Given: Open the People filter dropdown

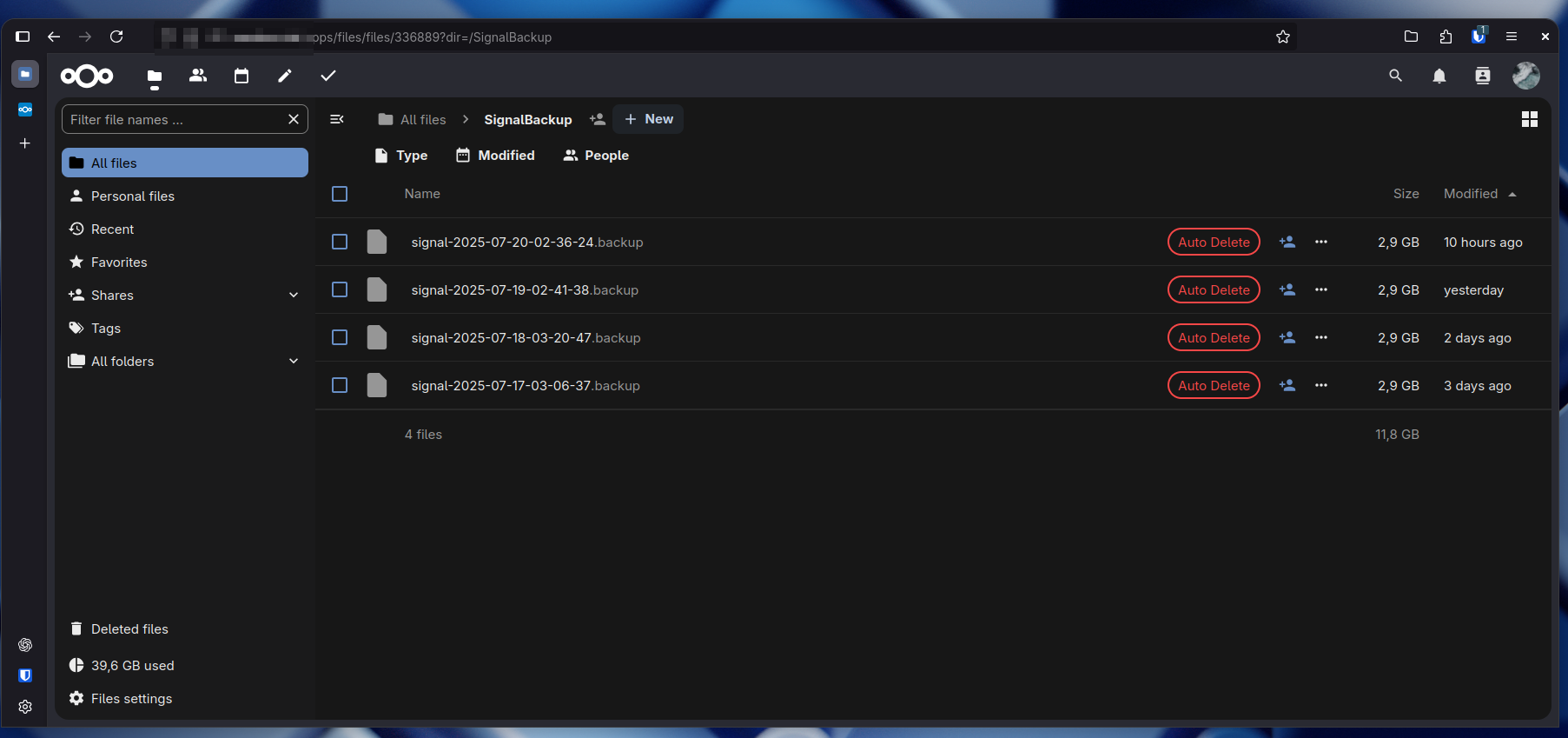Looking at the screenshot, I should tap(596, 156).
